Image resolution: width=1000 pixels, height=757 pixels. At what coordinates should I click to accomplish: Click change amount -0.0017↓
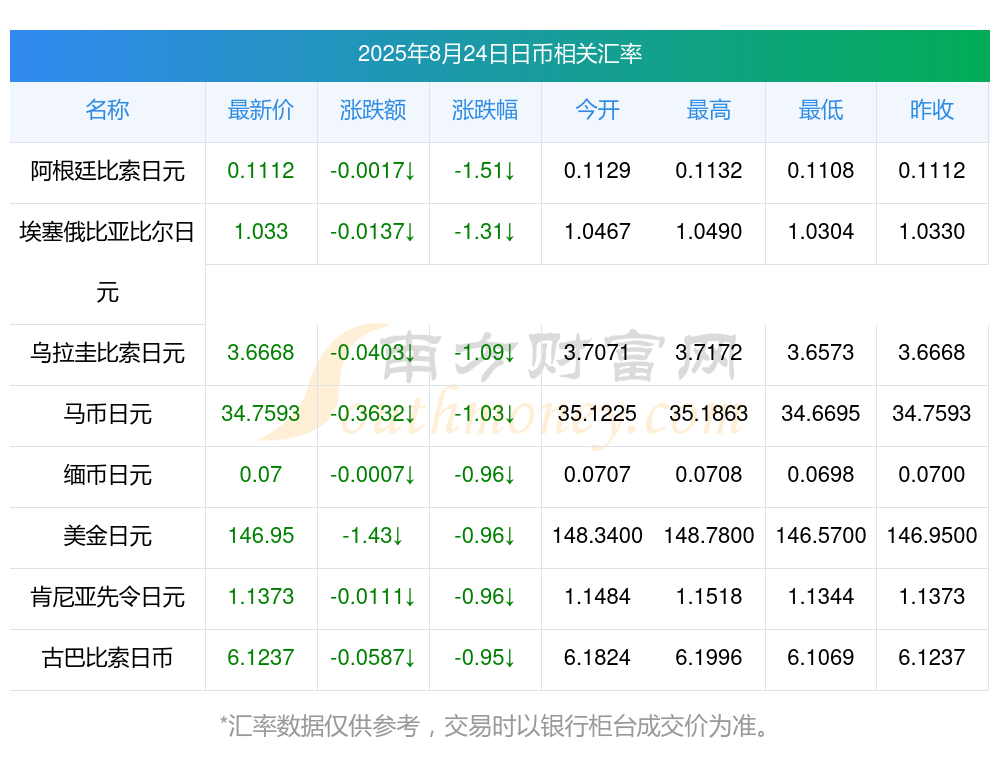373,171
